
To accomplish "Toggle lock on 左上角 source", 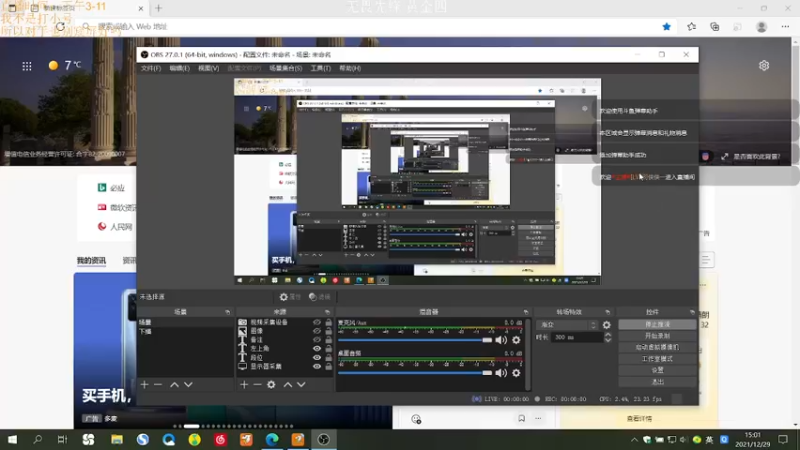I will point(329,348).
